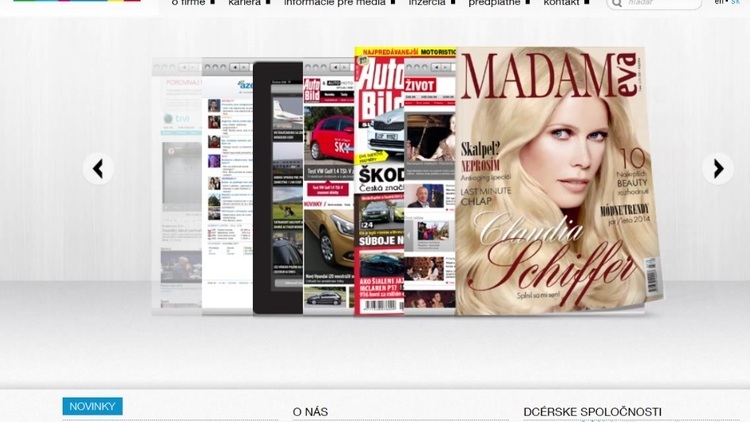This screenshot has height=422, width=750.
Task: Select the black tablet app thumbnail
Action: pos(278,188)
